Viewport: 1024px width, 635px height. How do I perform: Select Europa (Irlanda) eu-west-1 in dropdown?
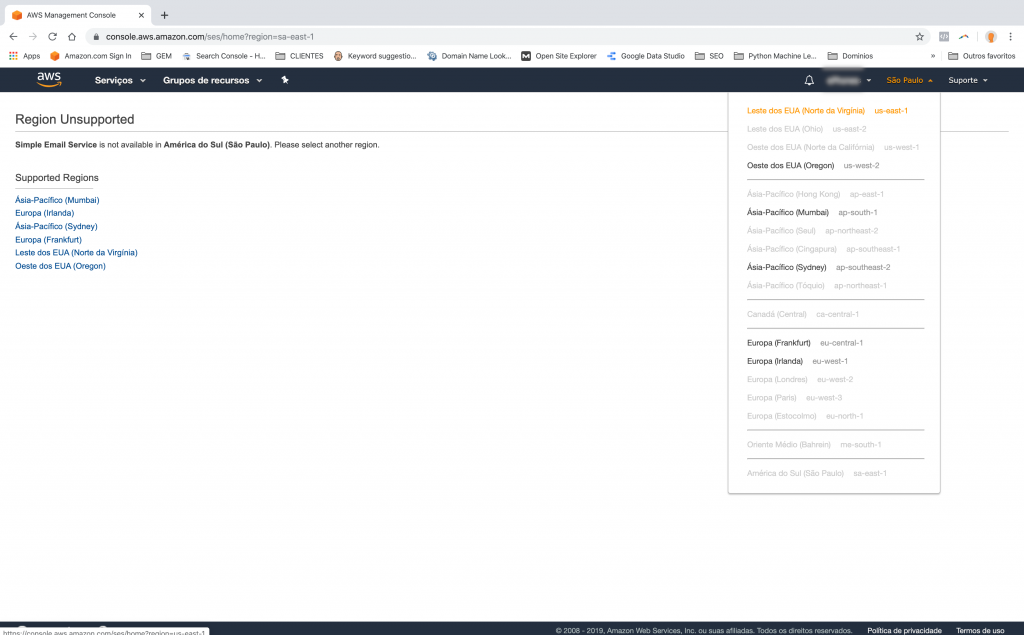click(x=797, y=361)
